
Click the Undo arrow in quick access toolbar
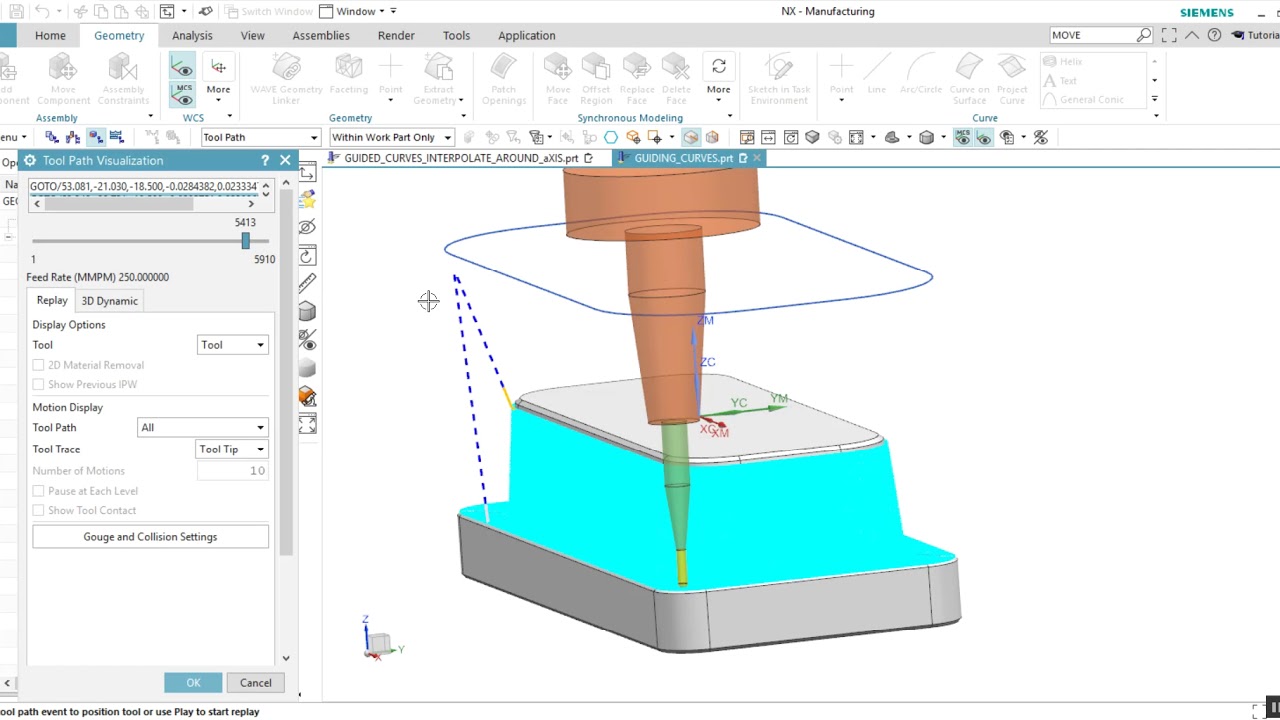point(42,11)
